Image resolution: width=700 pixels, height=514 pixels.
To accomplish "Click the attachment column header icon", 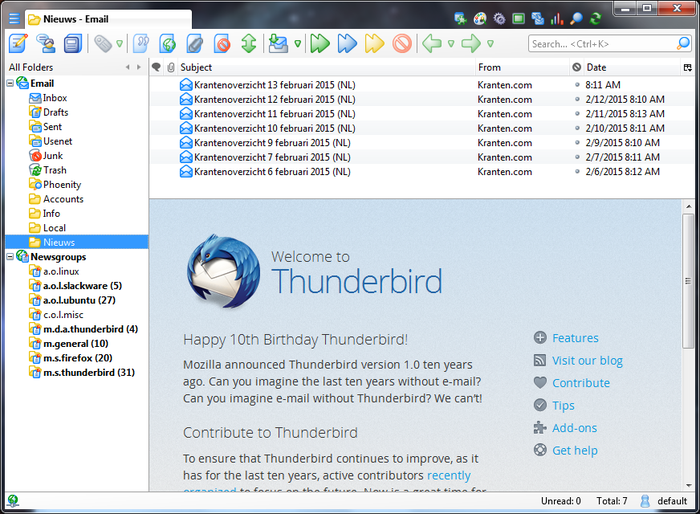I will click(171, 67).
